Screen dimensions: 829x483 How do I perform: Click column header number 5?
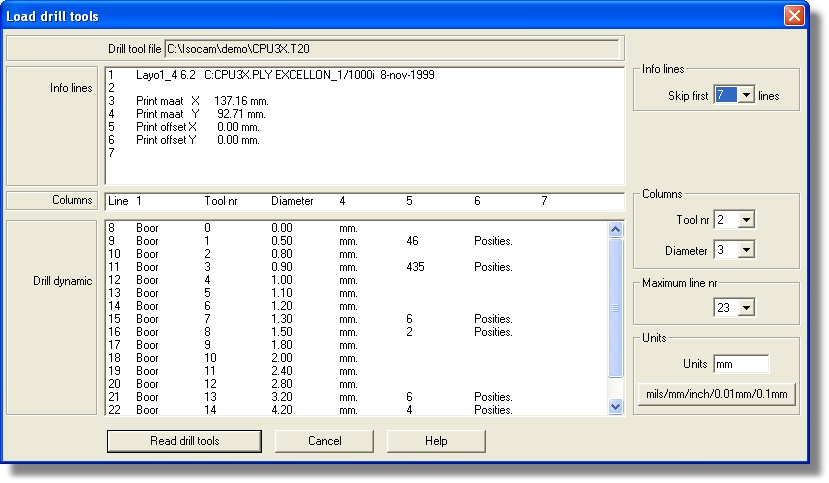tap(409, 201)
